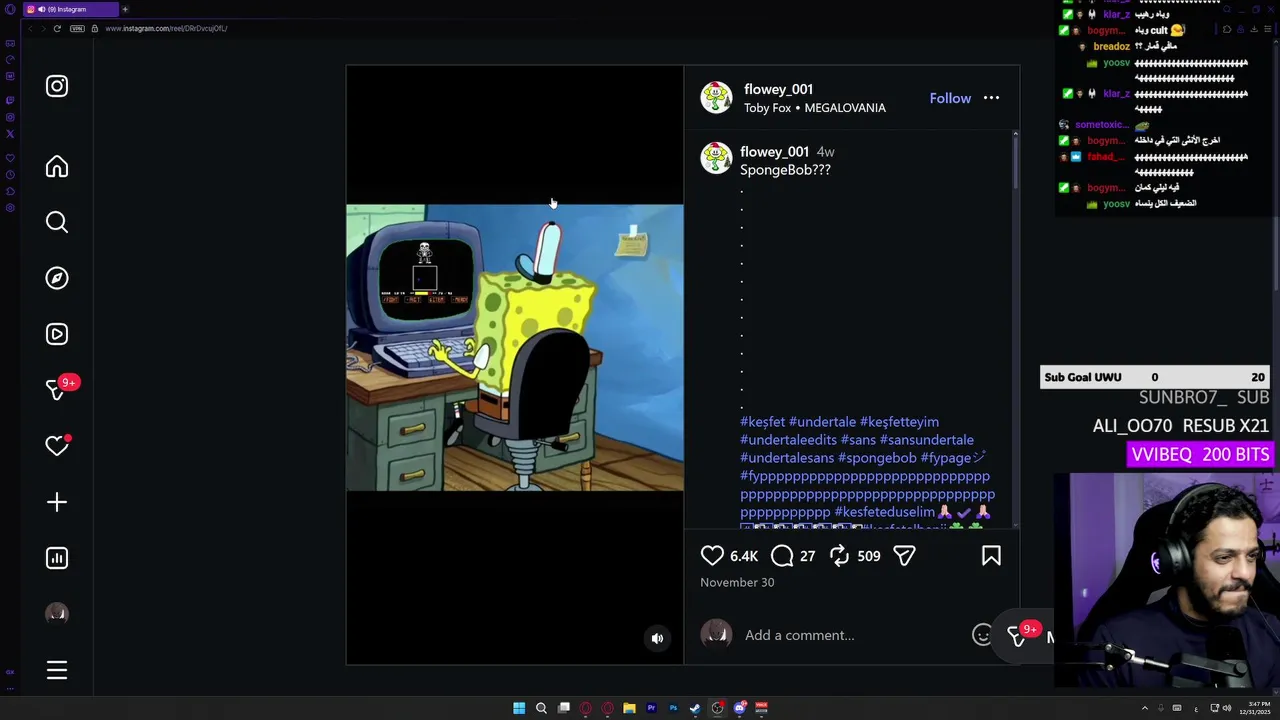The height and width of the screenshot is (720, 1280).
Task: Toggle reel audio with speaker icon
Action: click(657, 638)
